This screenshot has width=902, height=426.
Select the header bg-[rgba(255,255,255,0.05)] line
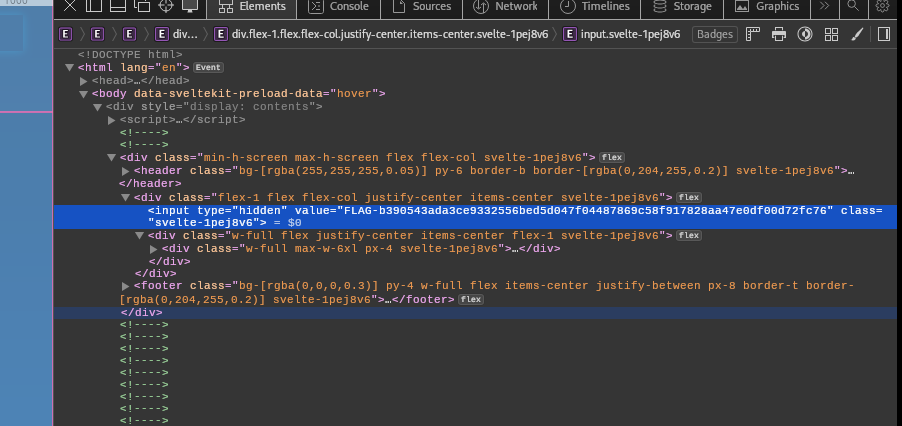click(x=494, y=171)
